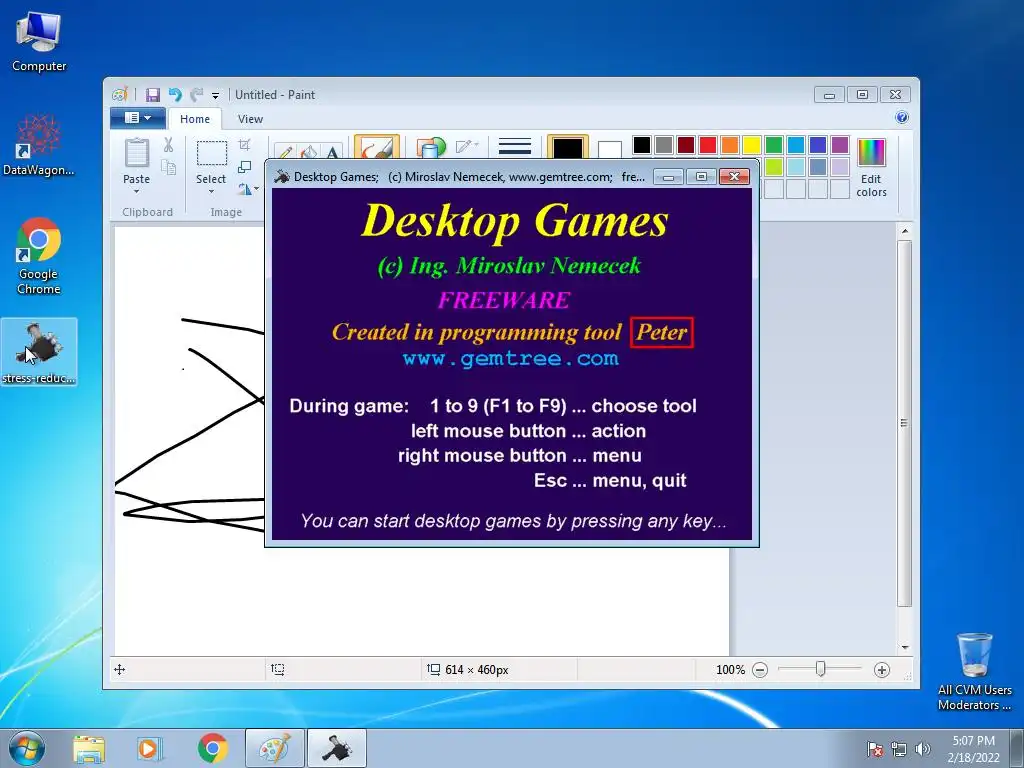The image size is (1024, 768).
Task: Click the zoom slider handle
Action: (x=820, y=669)
